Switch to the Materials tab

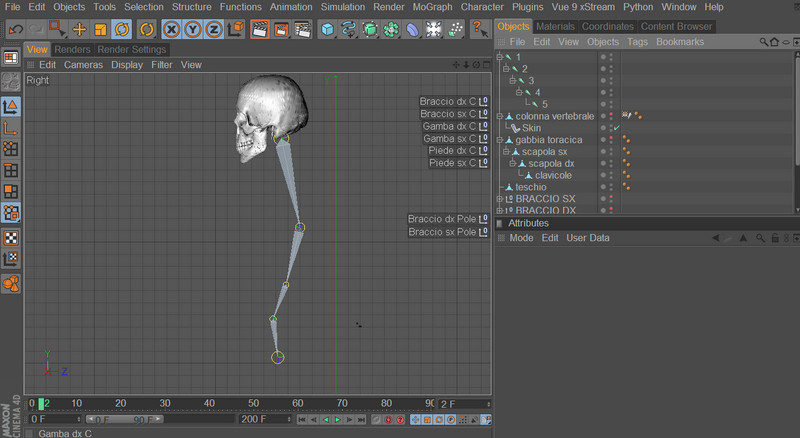[x=555, y=26]
